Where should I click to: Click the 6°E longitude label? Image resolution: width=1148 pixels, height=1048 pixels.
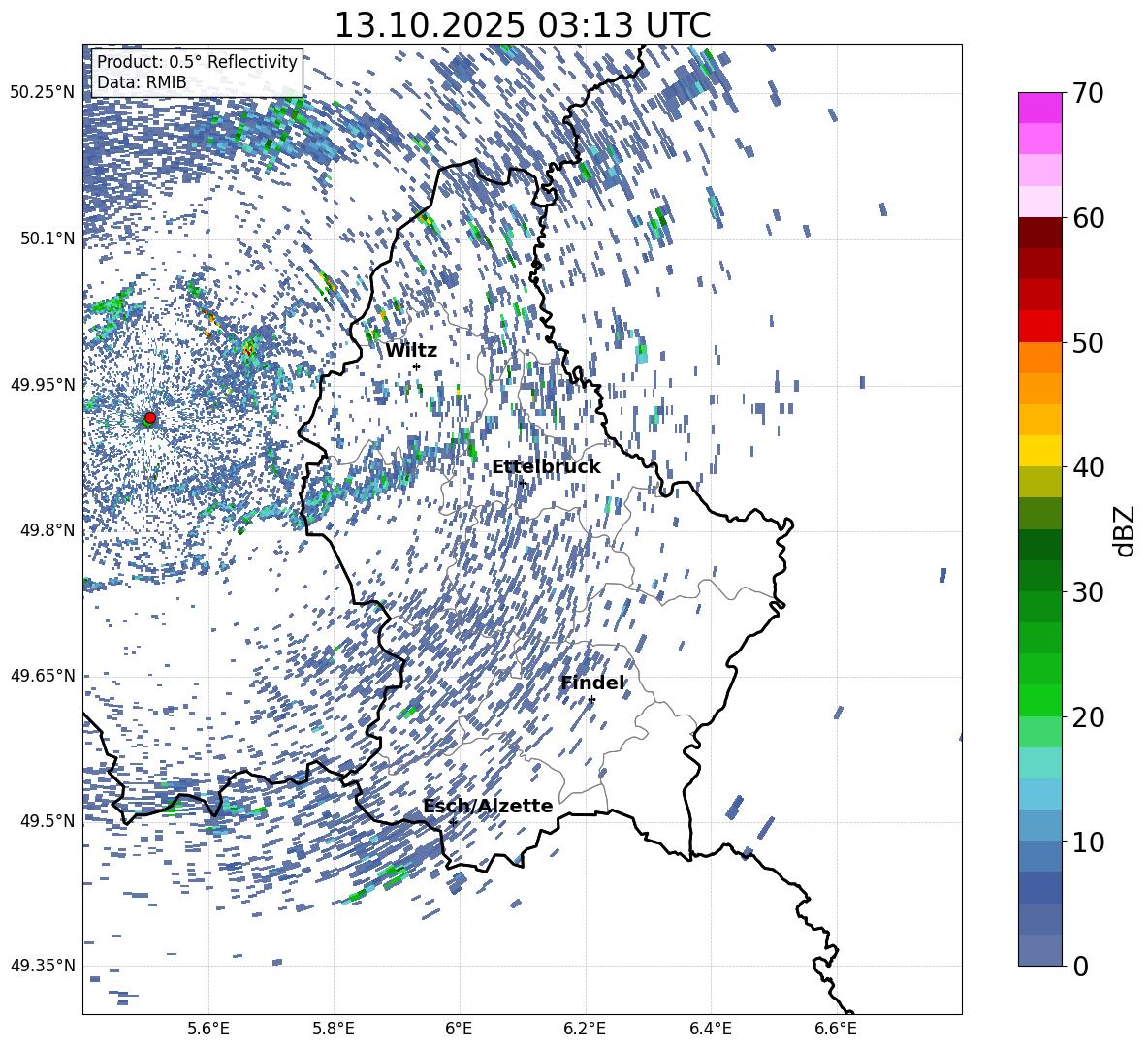(x=459, y=1029)
